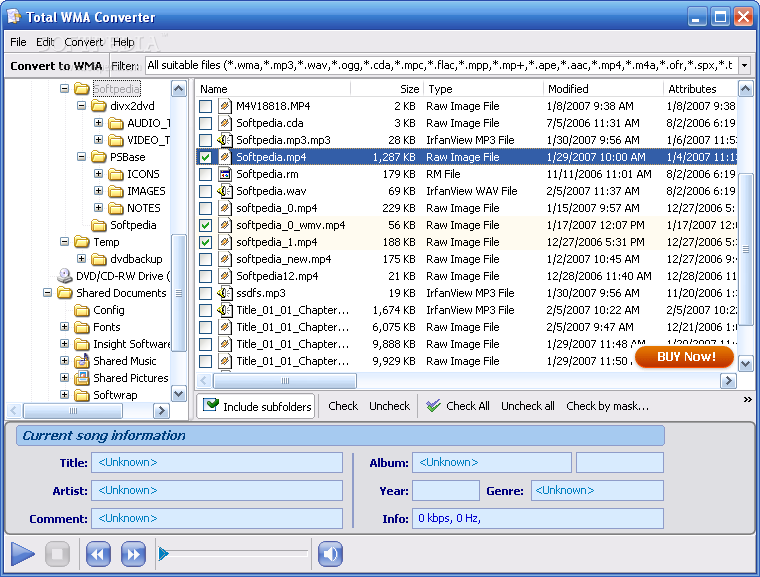Click the PSBase folder icon

click(99, 157)
